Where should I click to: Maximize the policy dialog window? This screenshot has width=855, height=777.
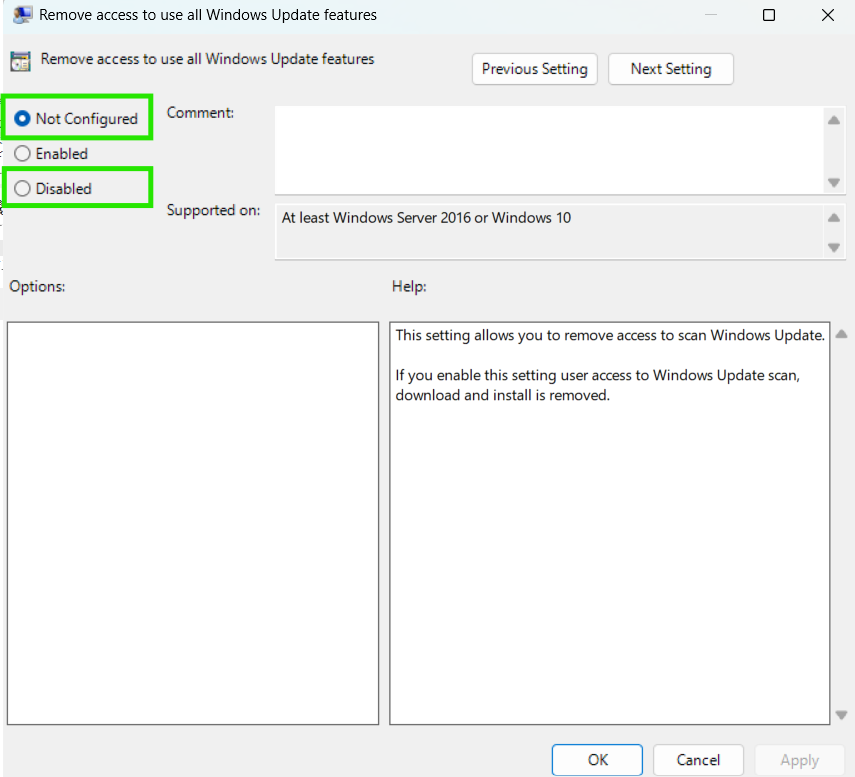coord(769,15)
